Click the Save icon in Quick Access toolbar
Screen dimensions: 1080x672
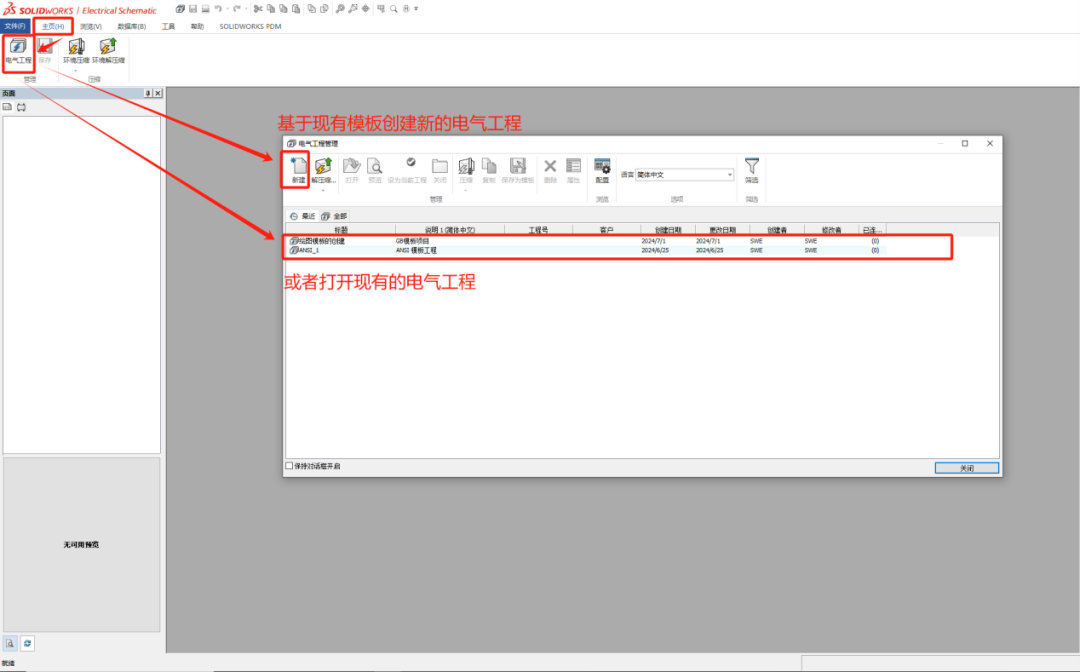192,8
